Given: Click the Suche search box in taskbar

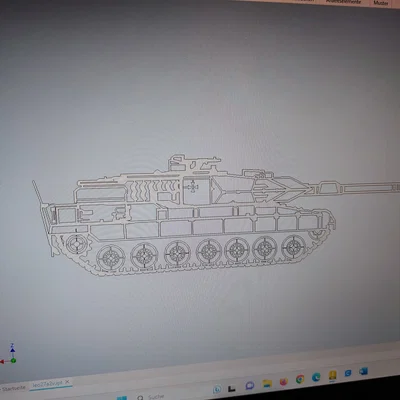Looking at the screenshot, I should click(x=152, y=397).
